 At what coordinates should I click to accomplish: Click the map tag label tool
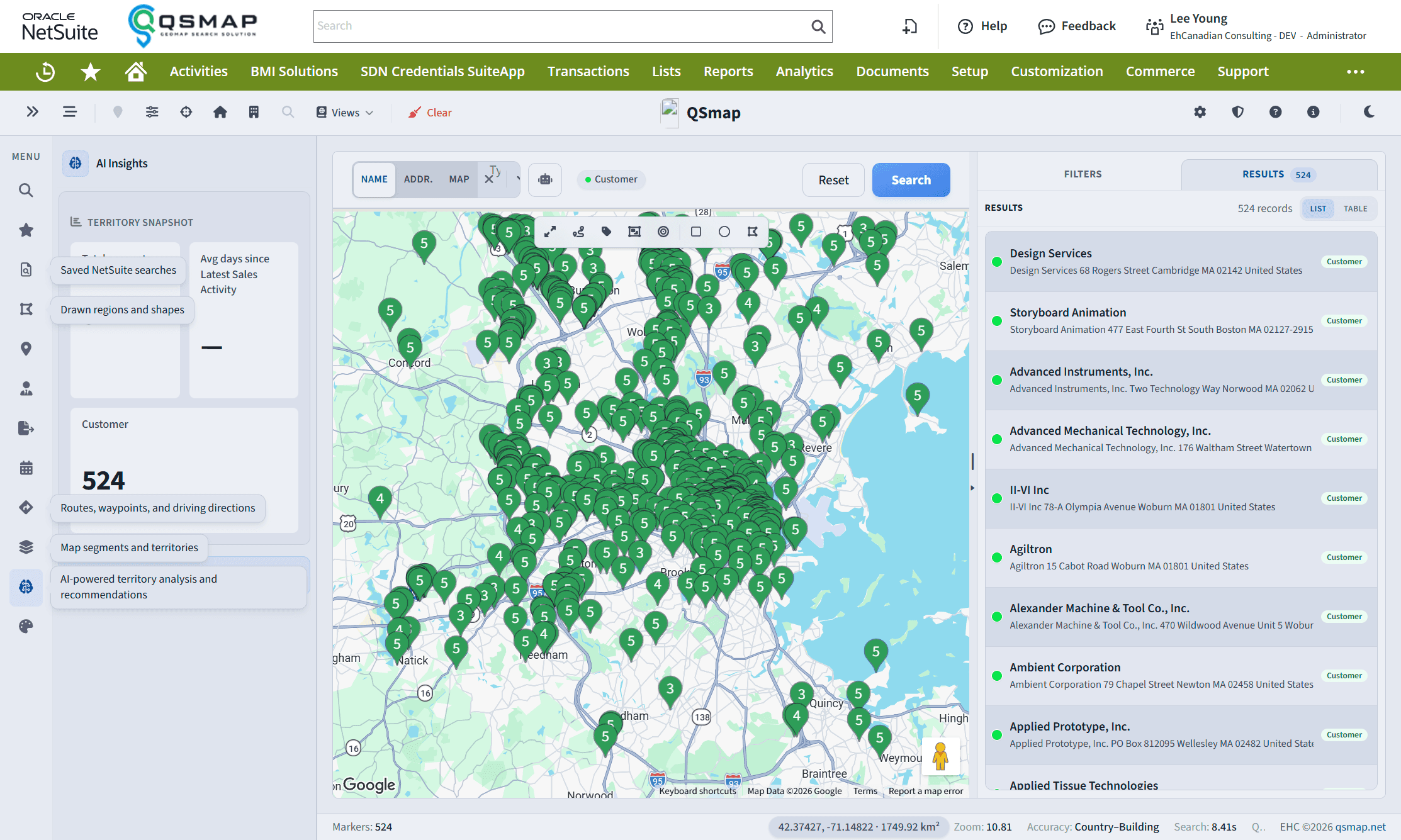click(606, 232)
